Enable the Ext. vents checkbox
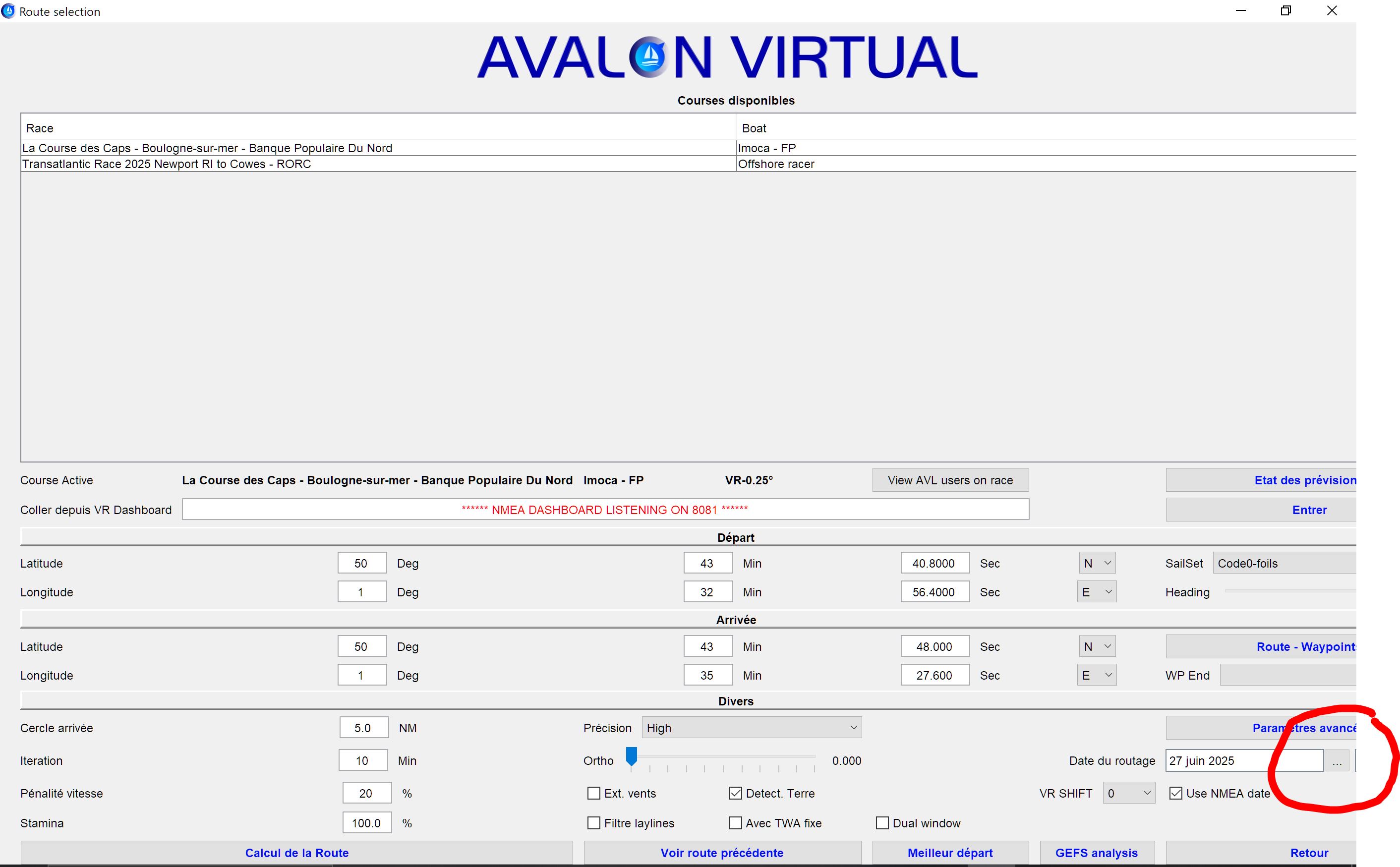Image resolution: width=1400 pixels, height=867 pixels. [x=594, y=793]
